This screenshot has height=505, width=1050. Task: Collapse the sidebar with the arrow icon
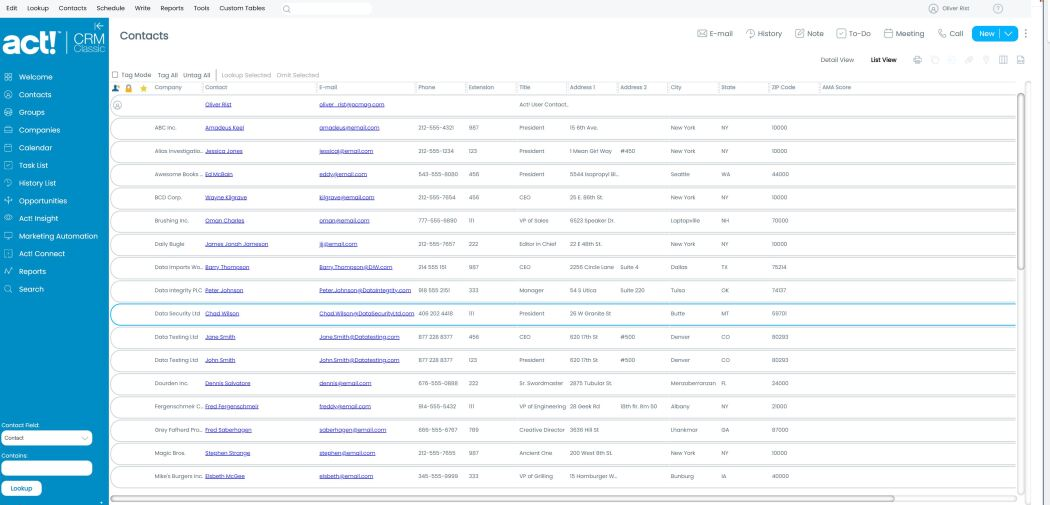point(98,25)
